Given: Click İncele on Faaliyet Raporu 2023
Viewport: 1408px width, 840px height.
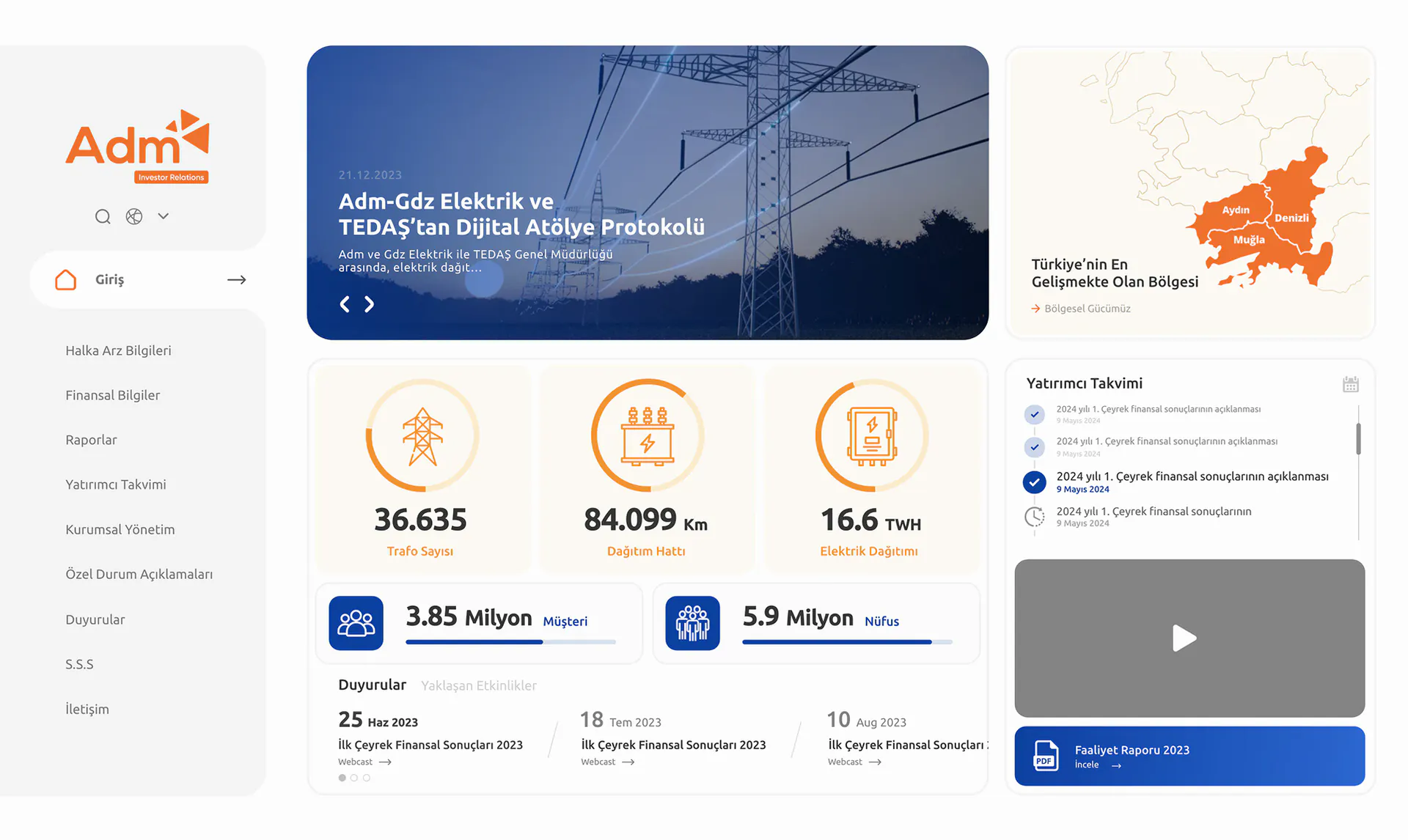Looking at the screenshot, I should point(1098,765).
